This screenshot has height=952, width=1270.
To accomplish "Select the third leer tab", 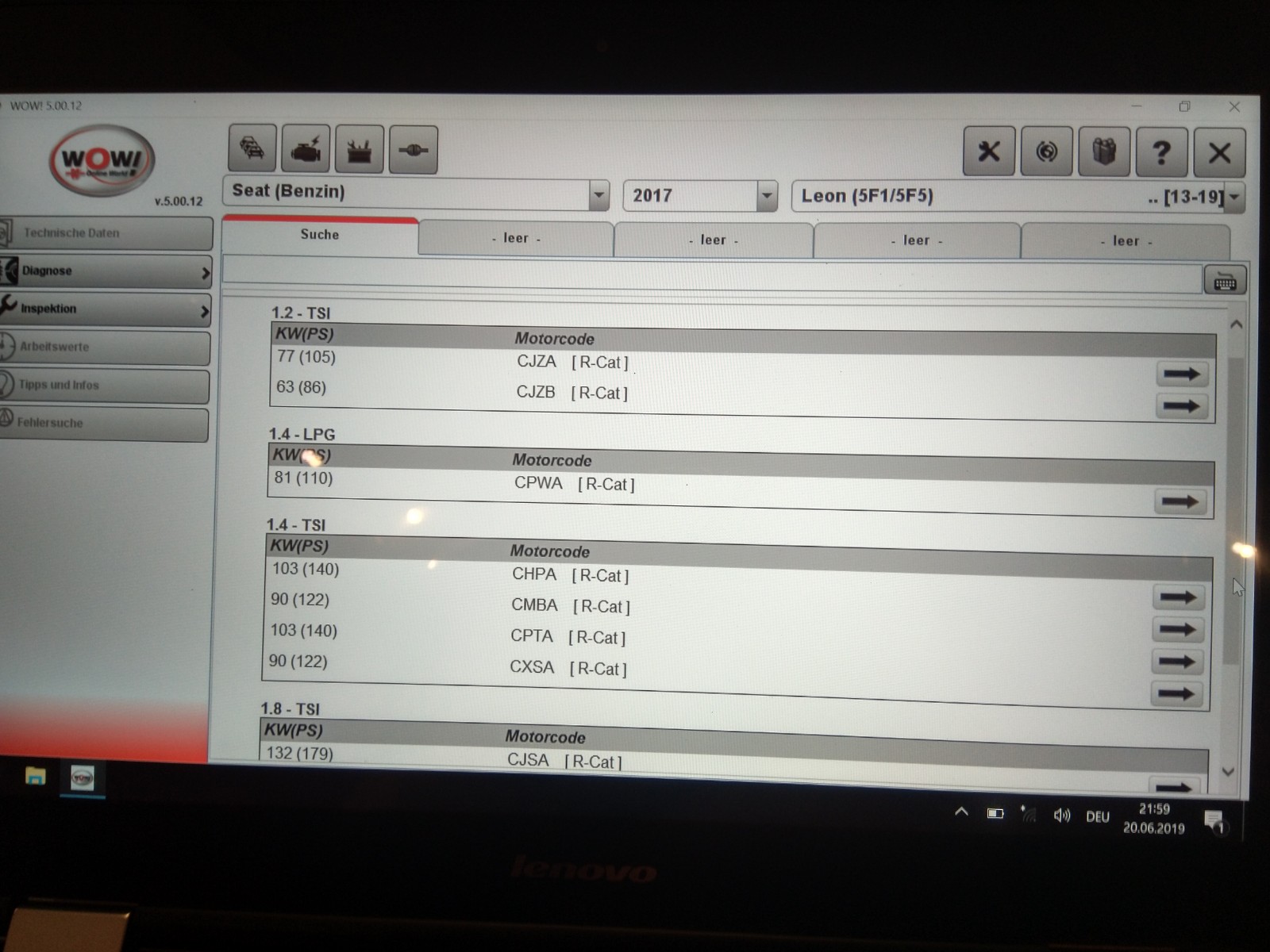I will [917, 241].
